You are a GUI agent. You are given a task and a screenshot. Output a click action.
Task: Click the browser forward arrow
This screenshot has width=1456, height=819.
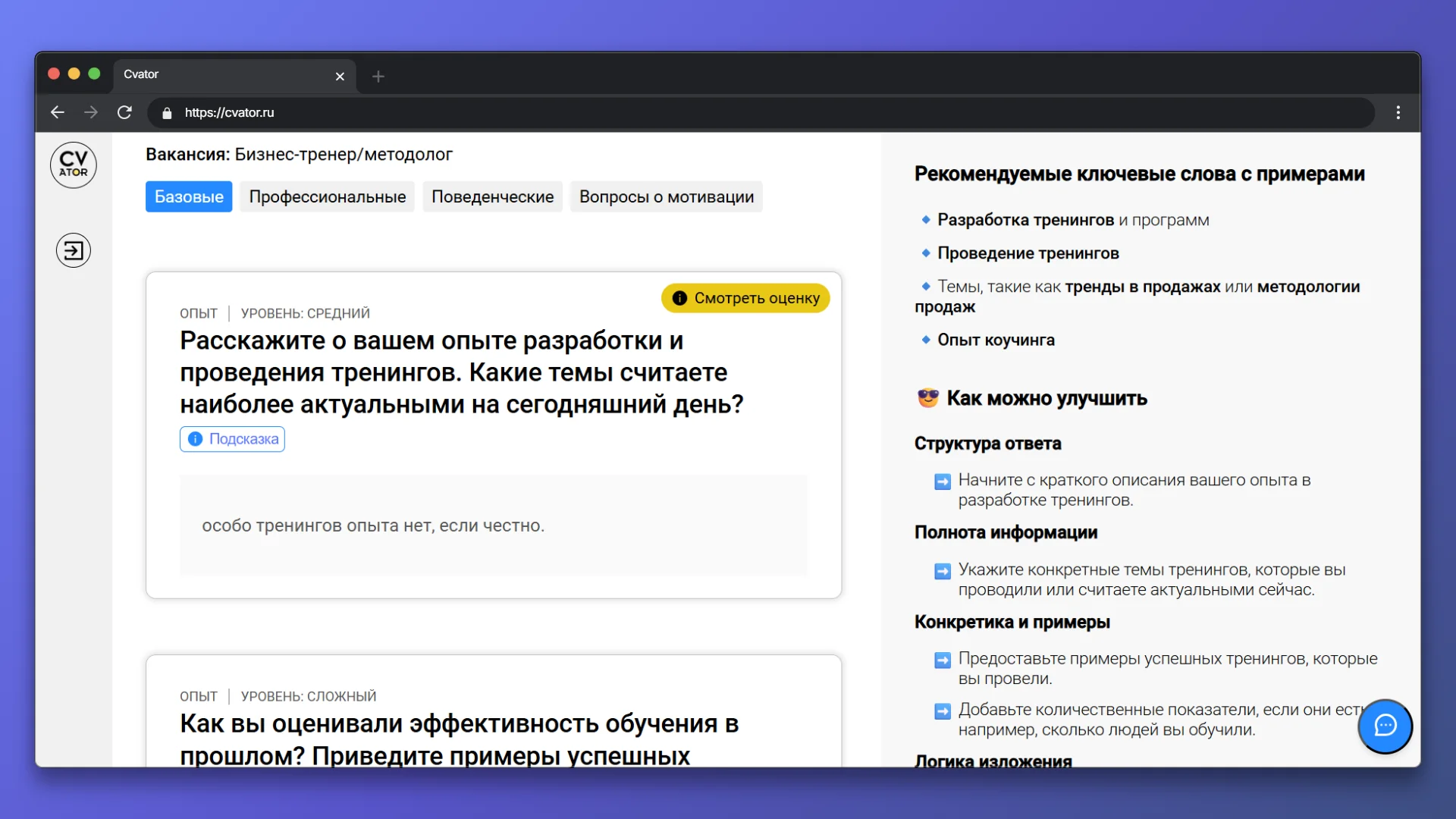point(91,112)
